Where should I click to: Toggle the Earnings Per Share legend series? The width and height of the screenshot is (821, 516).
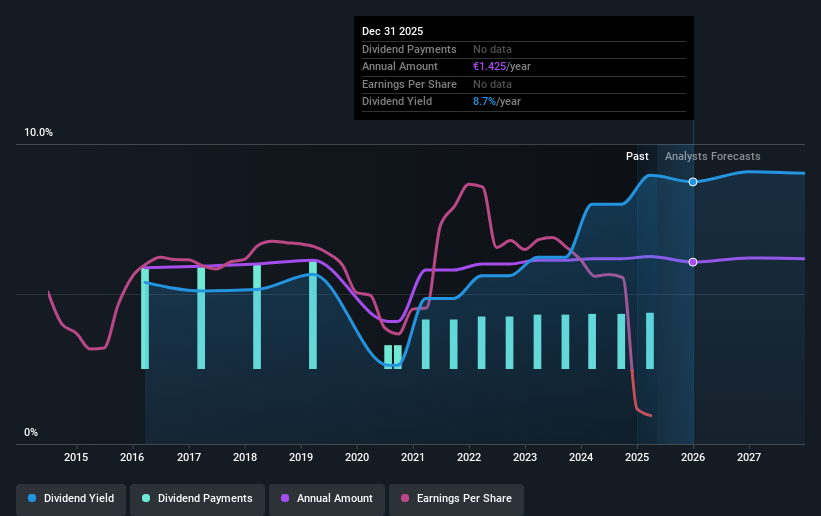pos(456,498)
